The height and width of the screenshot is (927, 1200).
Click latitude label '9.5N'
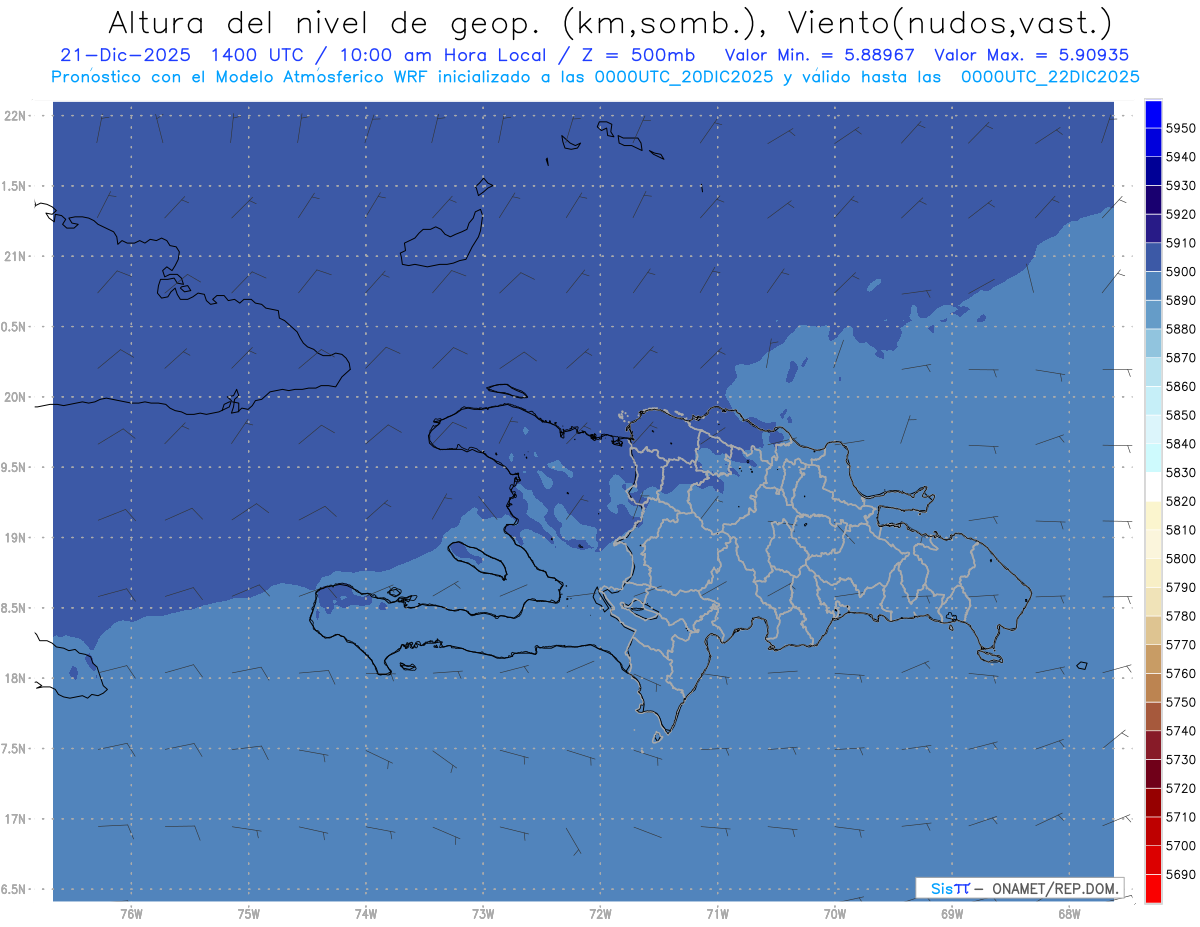pos(14,468)
